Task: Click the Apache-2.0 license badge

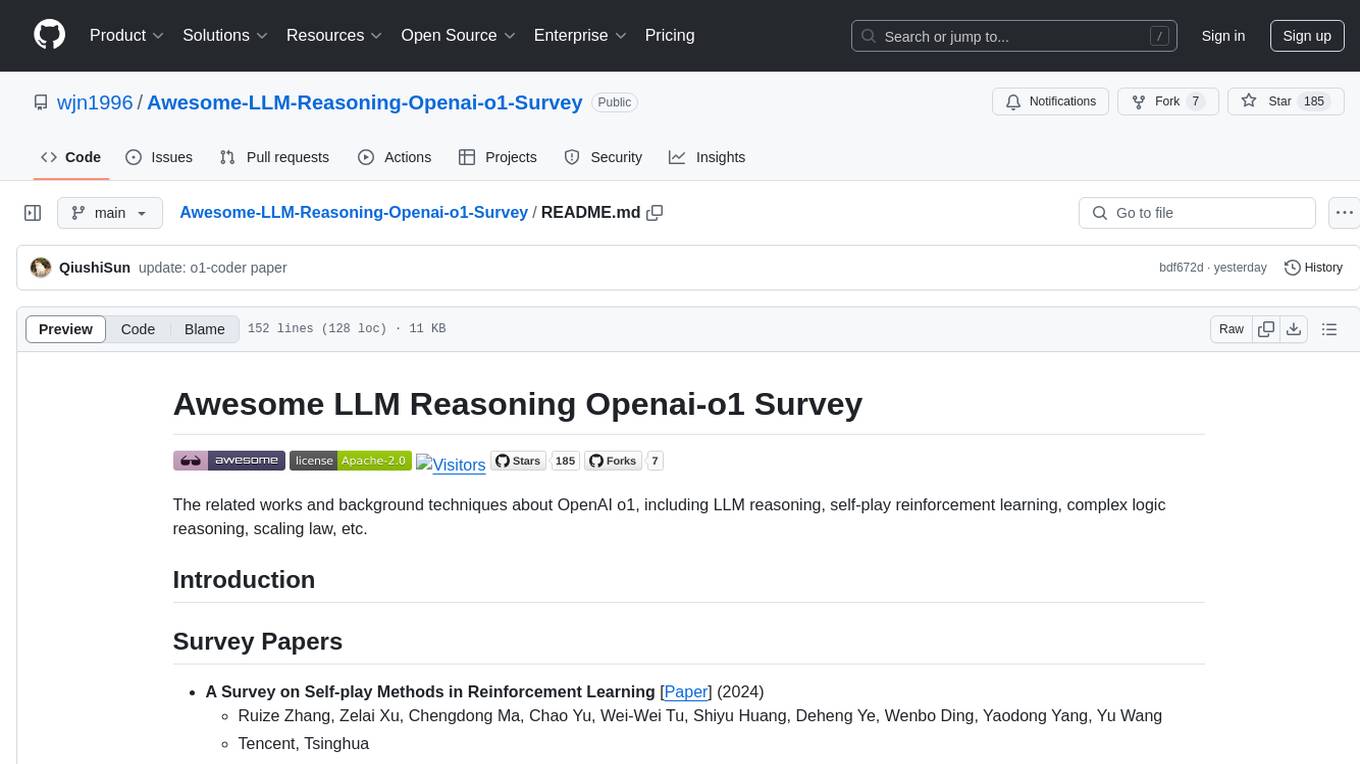Action: coord(350,460)
